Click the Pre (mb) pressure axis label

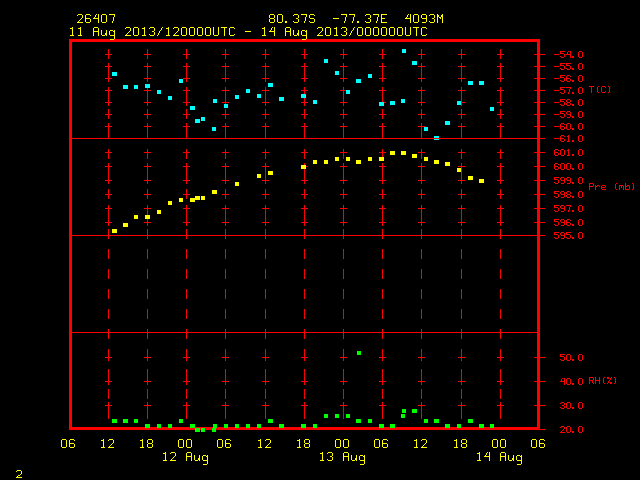pos(611,187)
